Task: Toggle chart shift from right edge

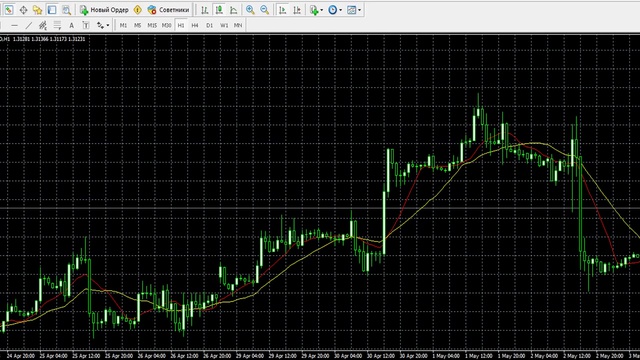Action: coord(297,10)
